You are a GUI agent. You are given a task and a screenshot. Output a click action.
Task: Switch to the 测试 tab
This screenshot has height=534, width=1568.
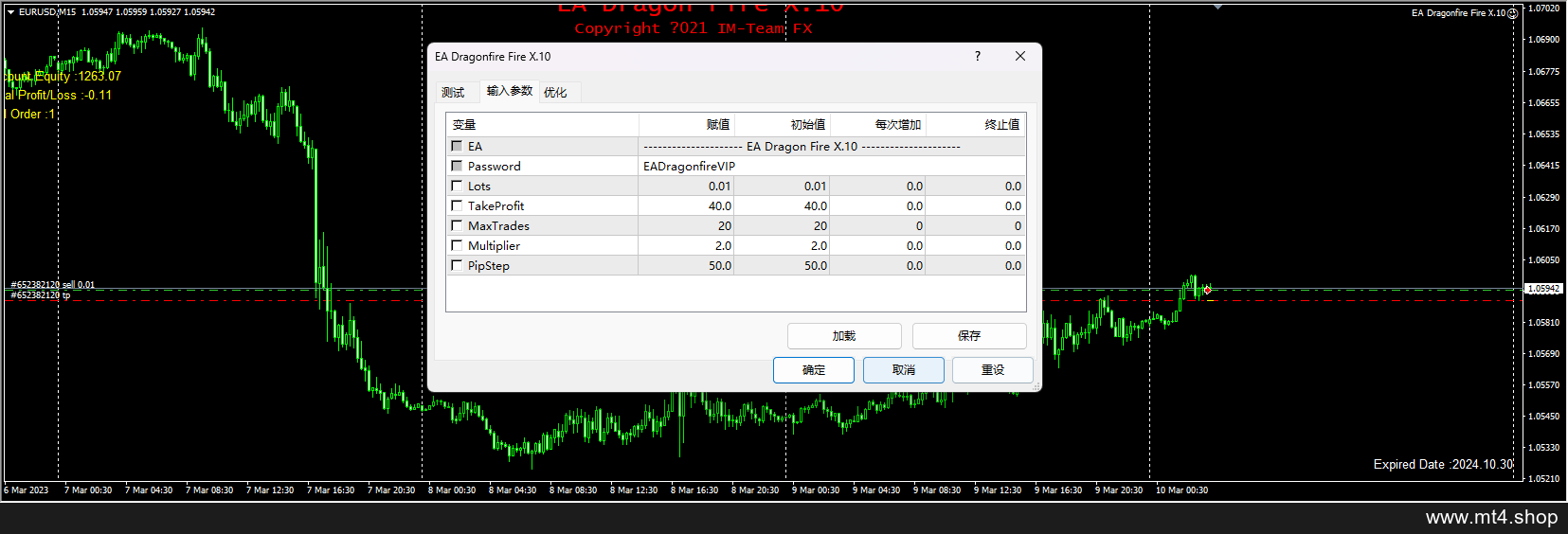pos(453,92)
